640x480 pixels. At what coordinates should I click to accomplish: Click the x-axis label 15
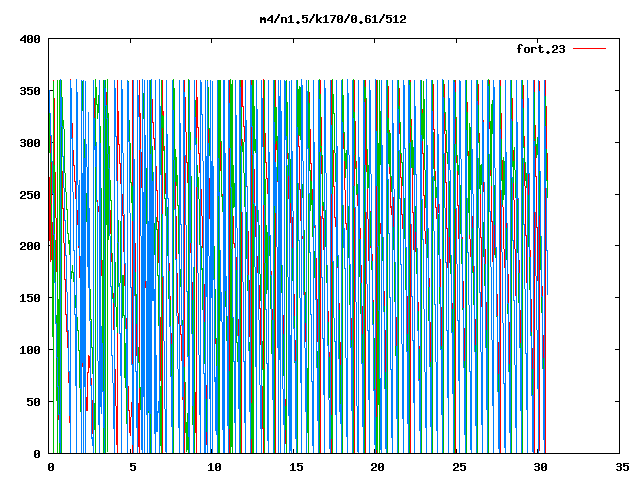click(x=296, y=467)
